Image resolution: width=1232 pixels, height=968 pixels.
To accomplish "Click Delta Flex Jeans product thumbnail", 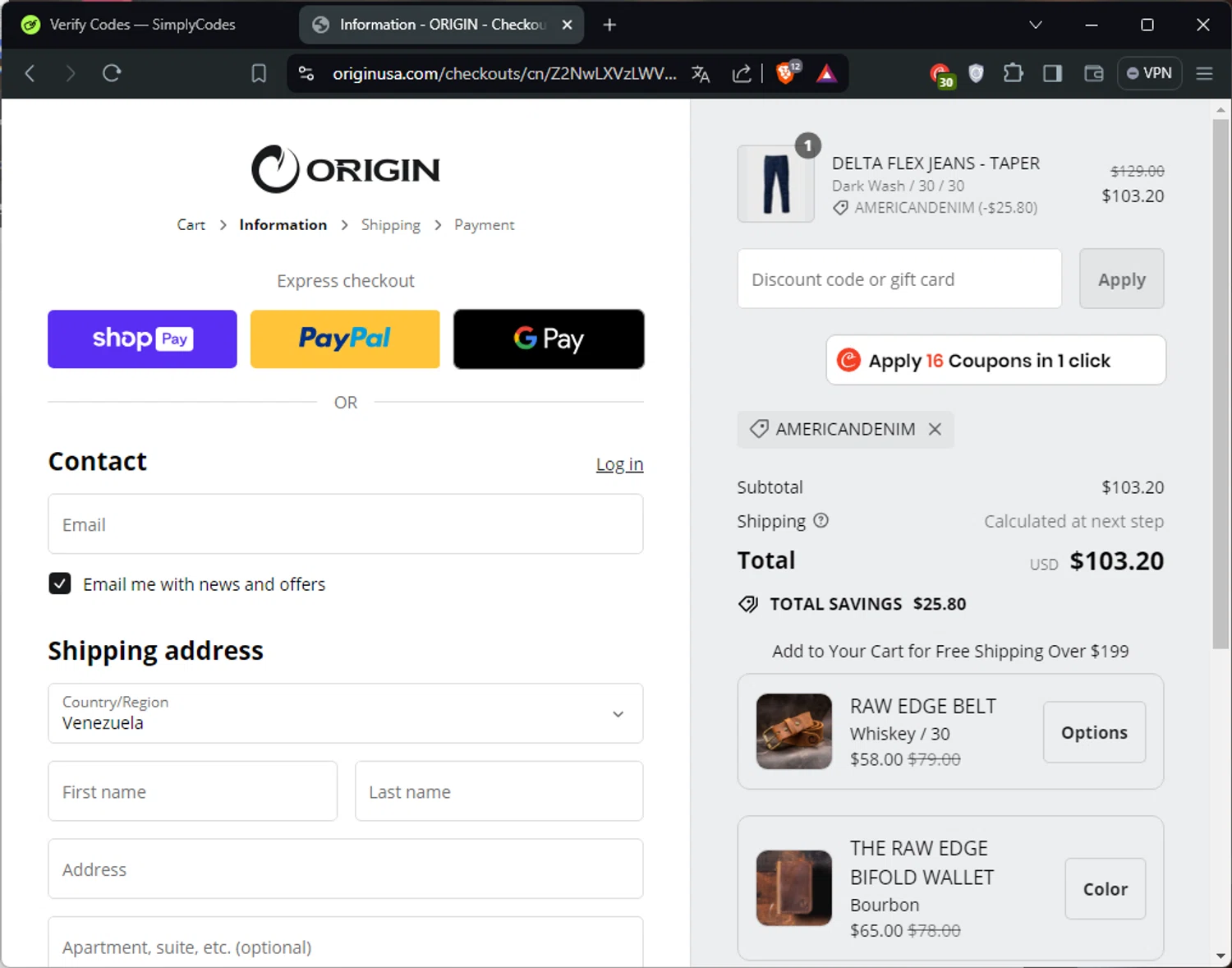I will pyautogui.click(x=776, y=184).
